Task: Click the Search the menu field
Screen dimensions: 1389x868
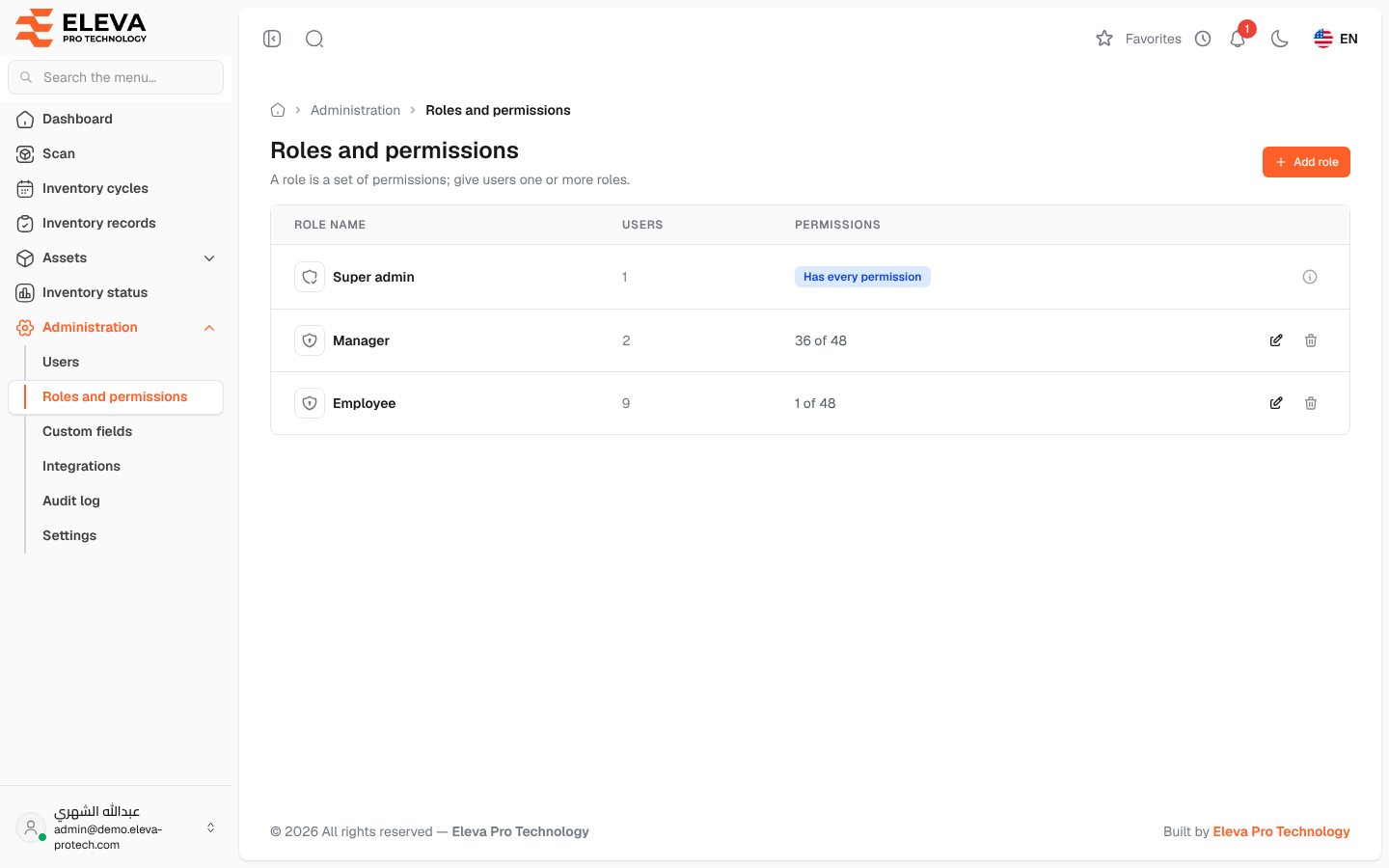Action: 116,77
